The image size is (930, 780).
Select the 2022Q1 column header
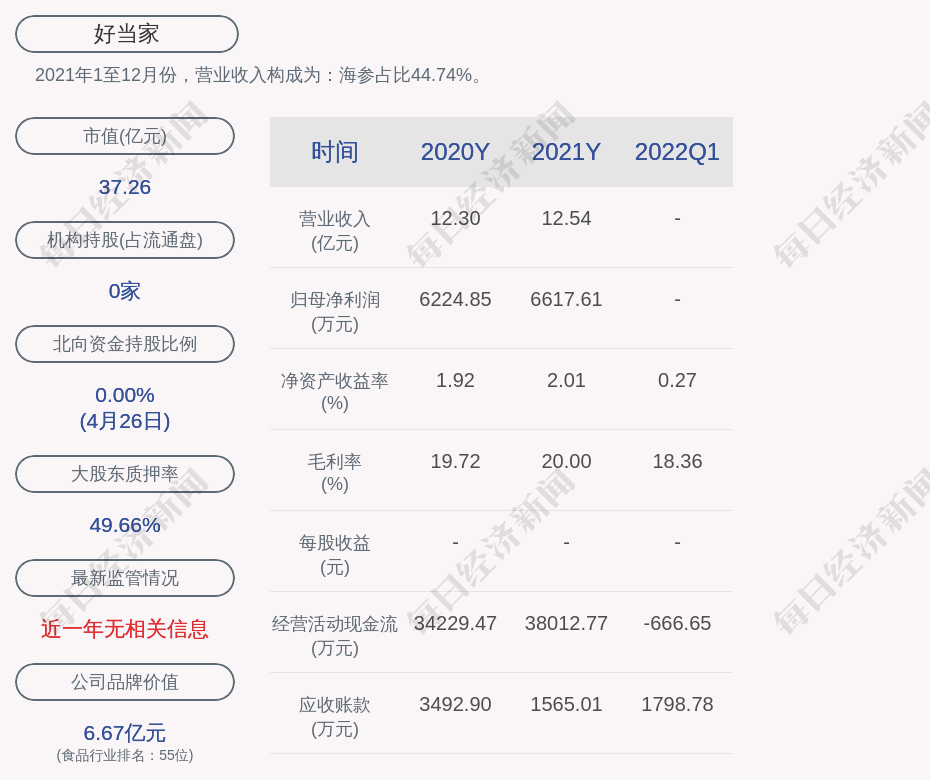coord(677,152)
